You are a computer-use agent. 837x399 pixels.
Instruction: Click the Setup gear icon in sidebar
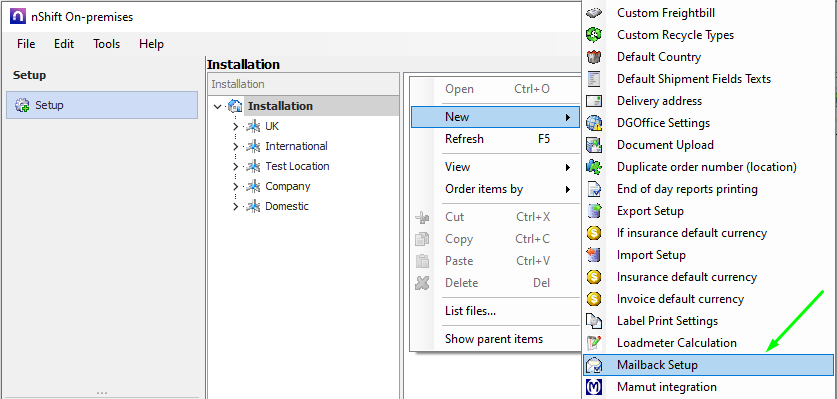click(22, 105)
